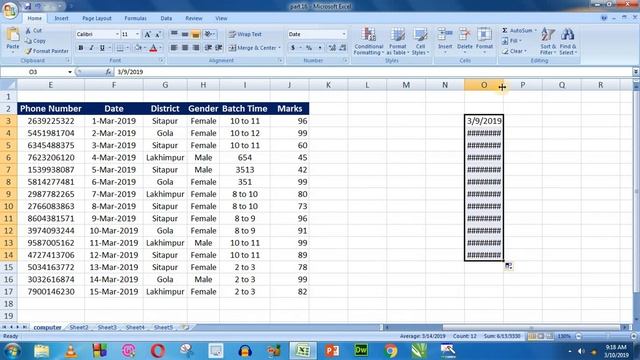
Task: Switch to the View tab
Action: point(221,18)
